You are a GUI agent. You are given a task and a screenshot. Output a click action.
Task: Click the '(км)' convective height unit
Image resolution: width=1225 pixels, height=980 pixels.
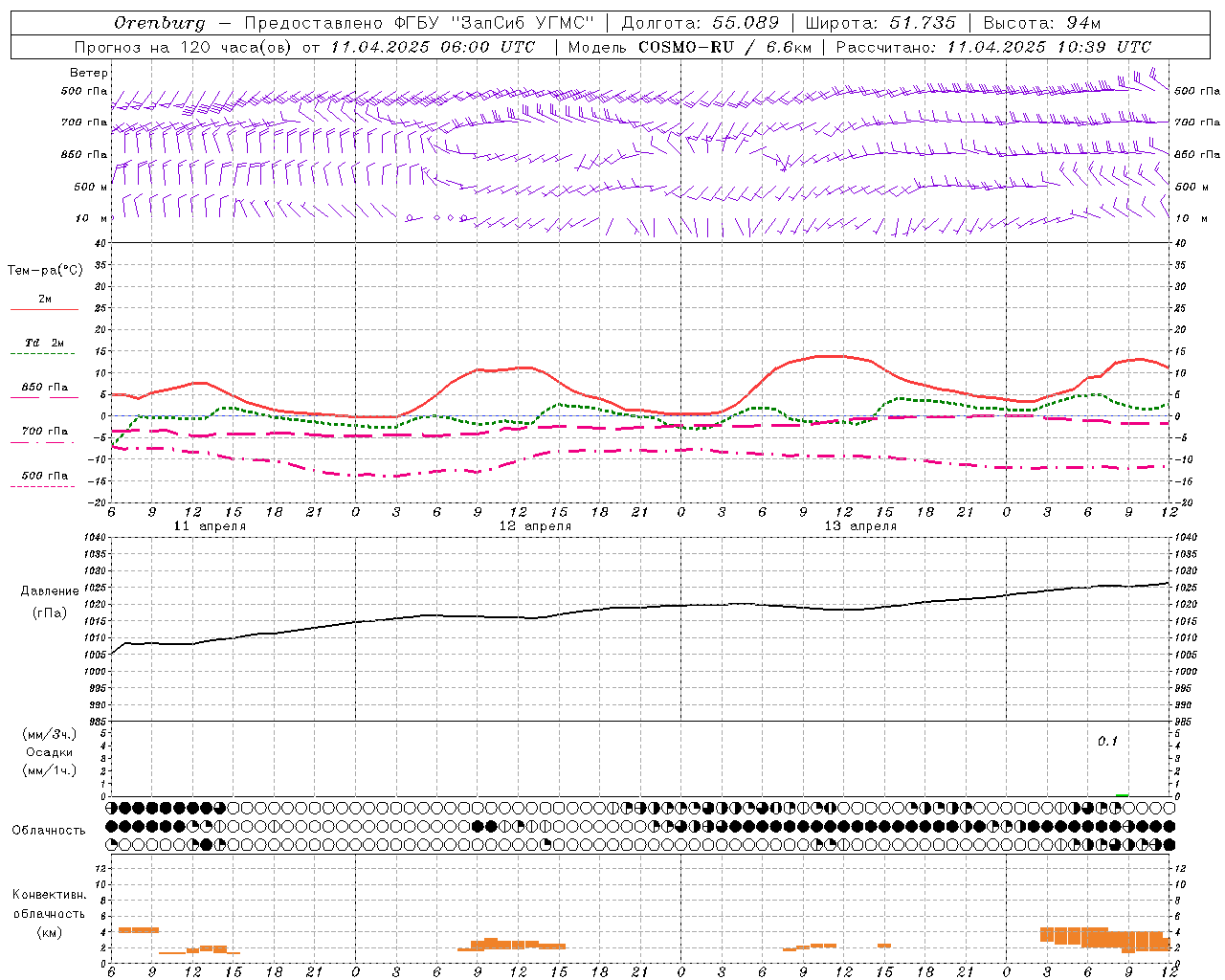(49, 932)
